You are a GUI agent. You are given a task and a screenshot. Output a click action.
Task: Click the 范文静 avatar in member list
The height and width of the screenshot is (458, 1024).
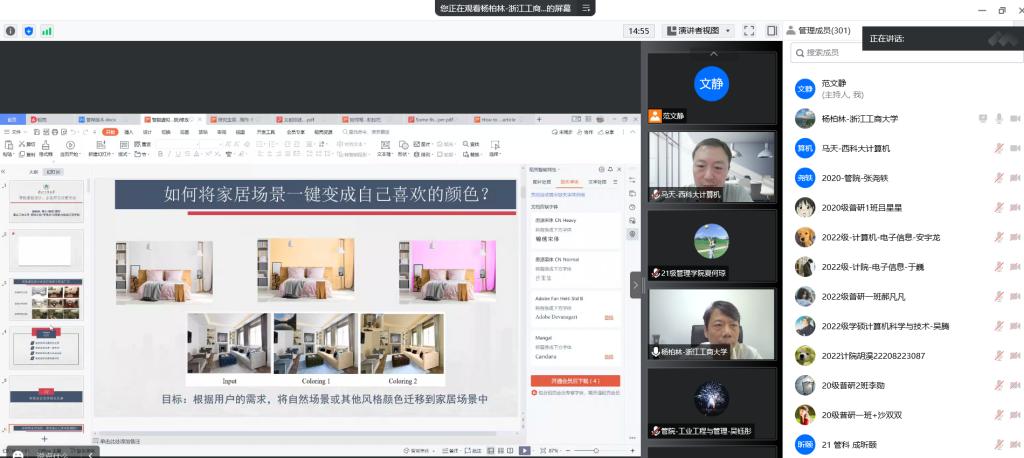805,88
